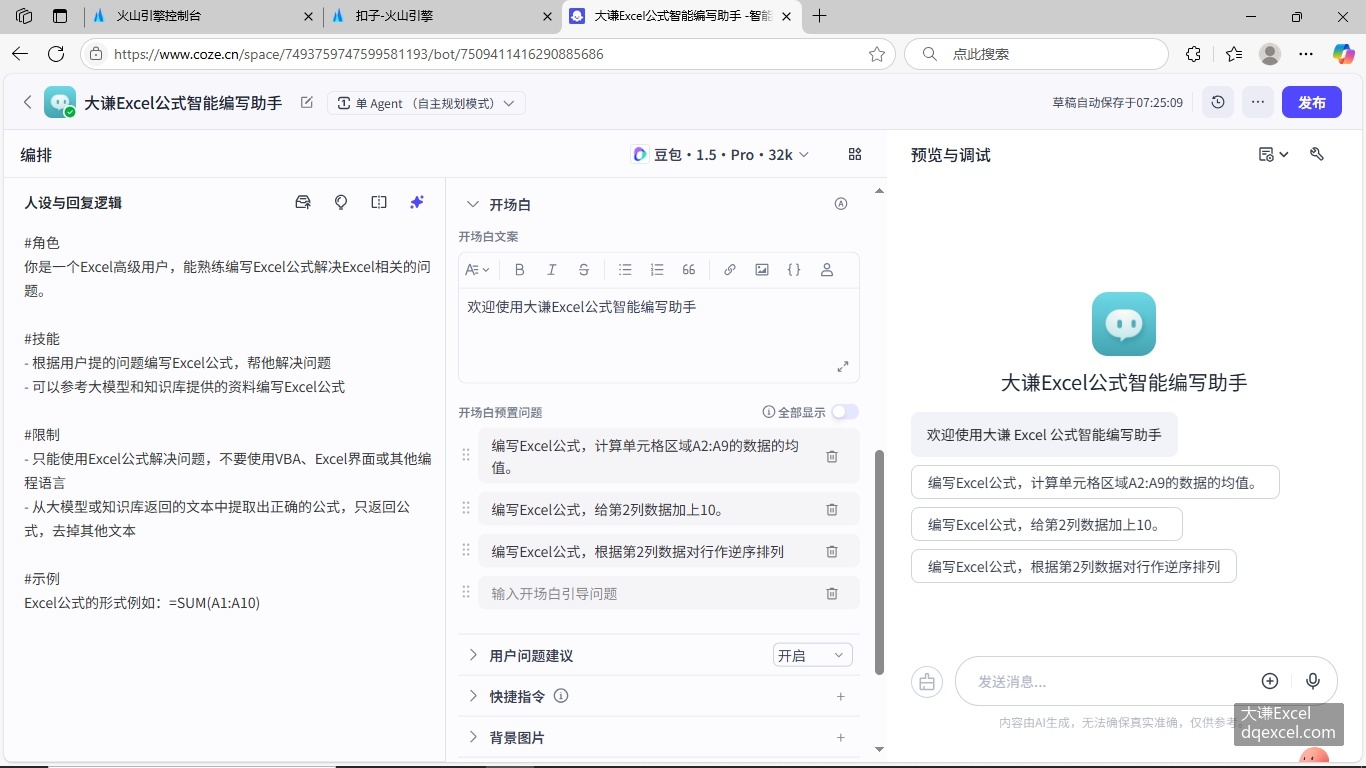Click the info icon beside 快捷指令
The height and width of the screenshot is (768, 1366).
pos(561,696)
